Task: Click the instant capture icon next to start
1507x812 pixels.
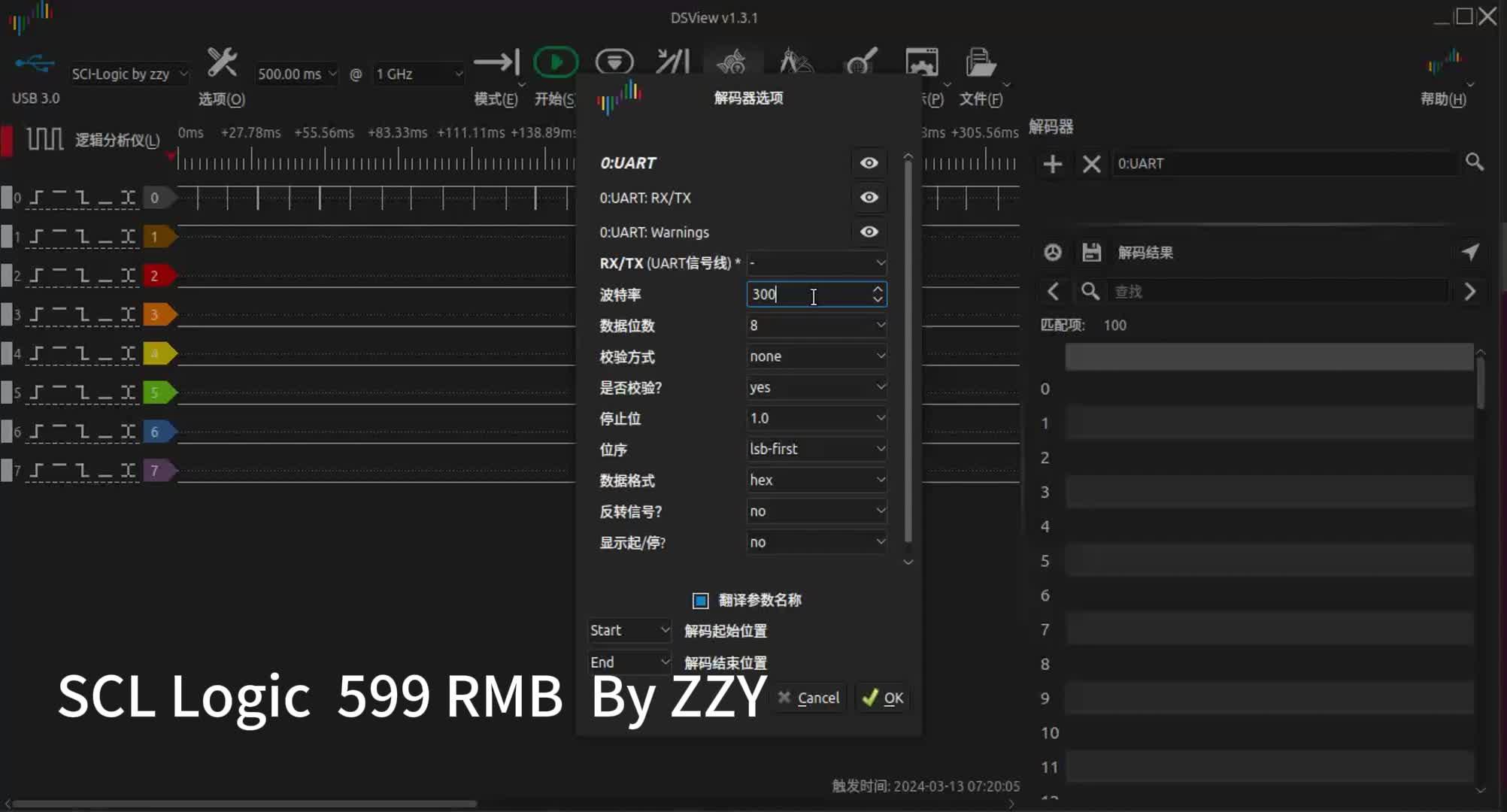Action: pyautogui.click(x=614, y=62)
